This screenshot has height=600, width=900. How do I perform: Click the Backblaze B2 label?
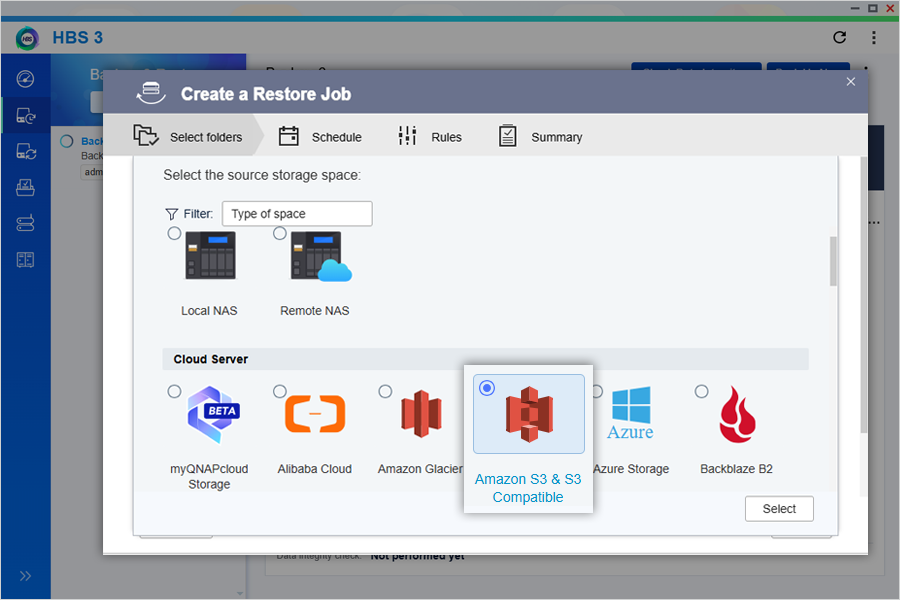(736, 469)
